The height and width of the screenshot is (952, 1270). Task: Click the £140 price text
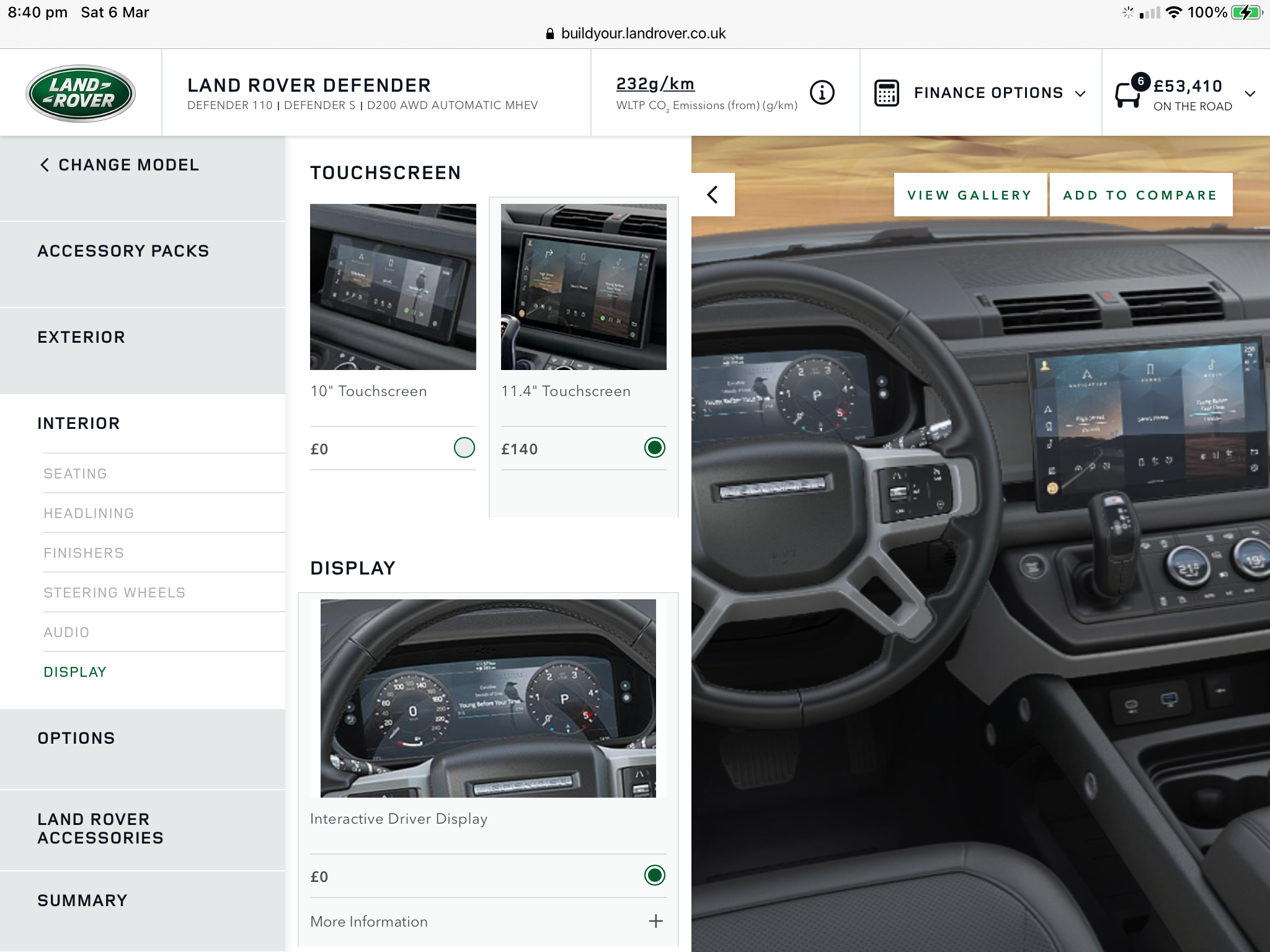(519, 449)
